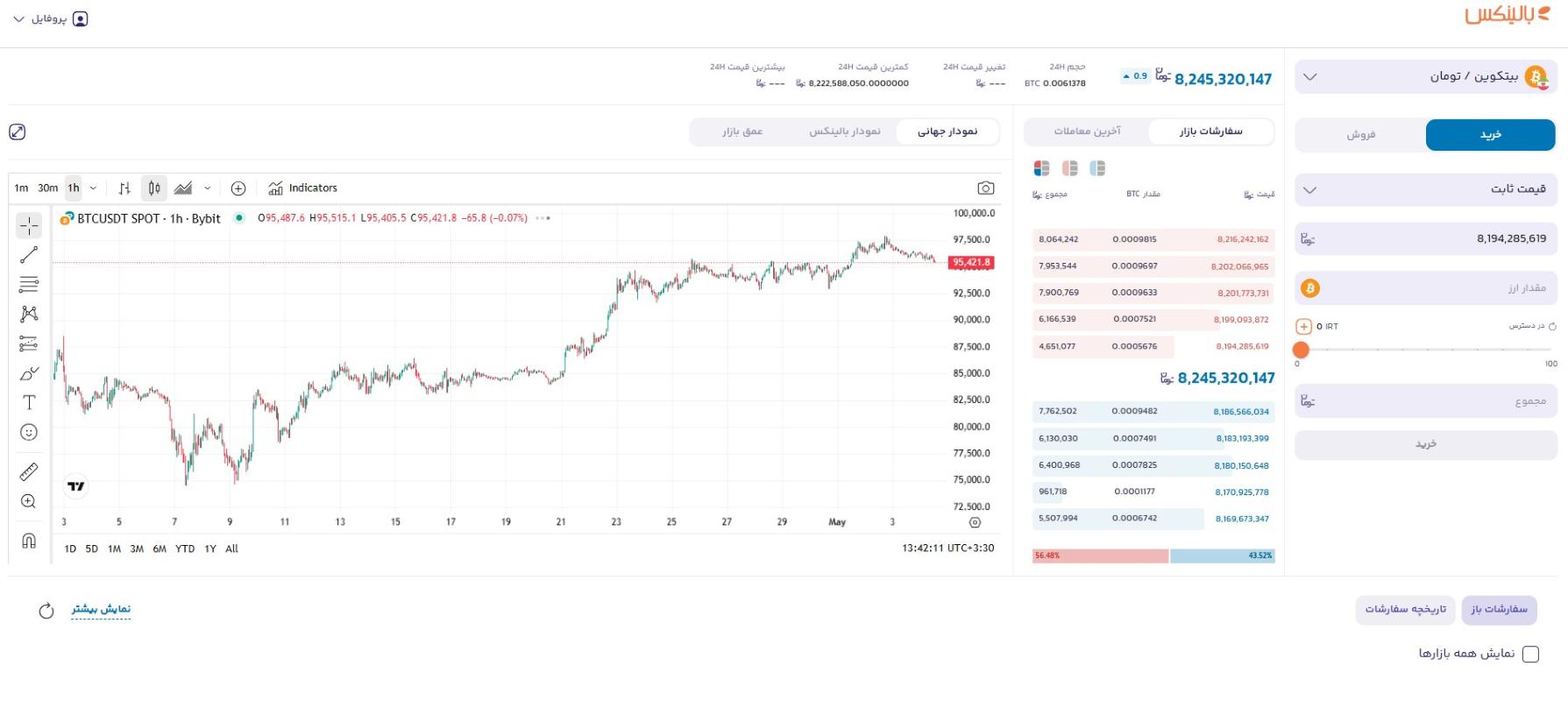1568x701 pixels.
Task: Open chart axis settings gear
Action: click(975, 522)
